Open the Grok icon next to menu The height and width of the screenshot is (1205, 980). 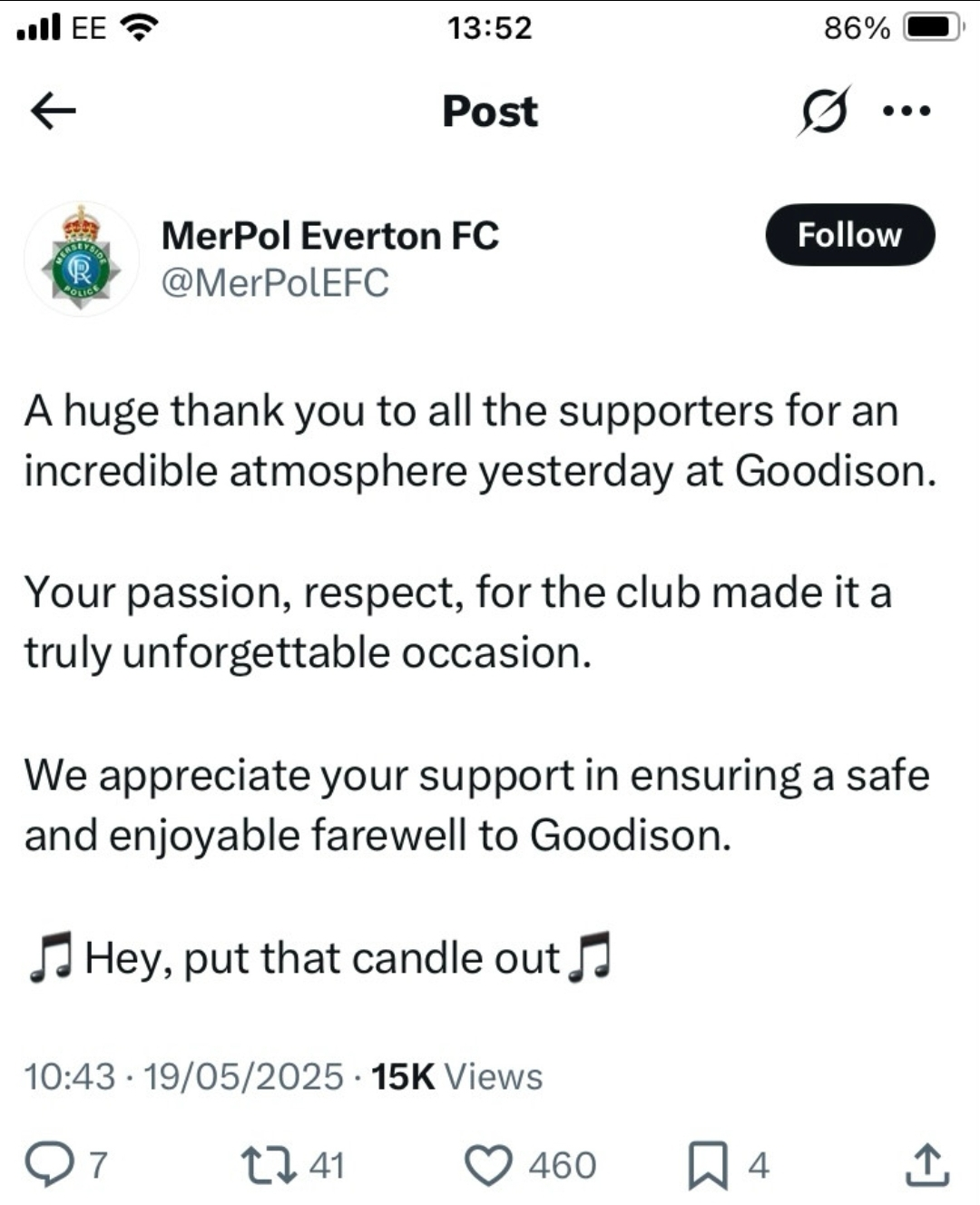pos(824,112)
